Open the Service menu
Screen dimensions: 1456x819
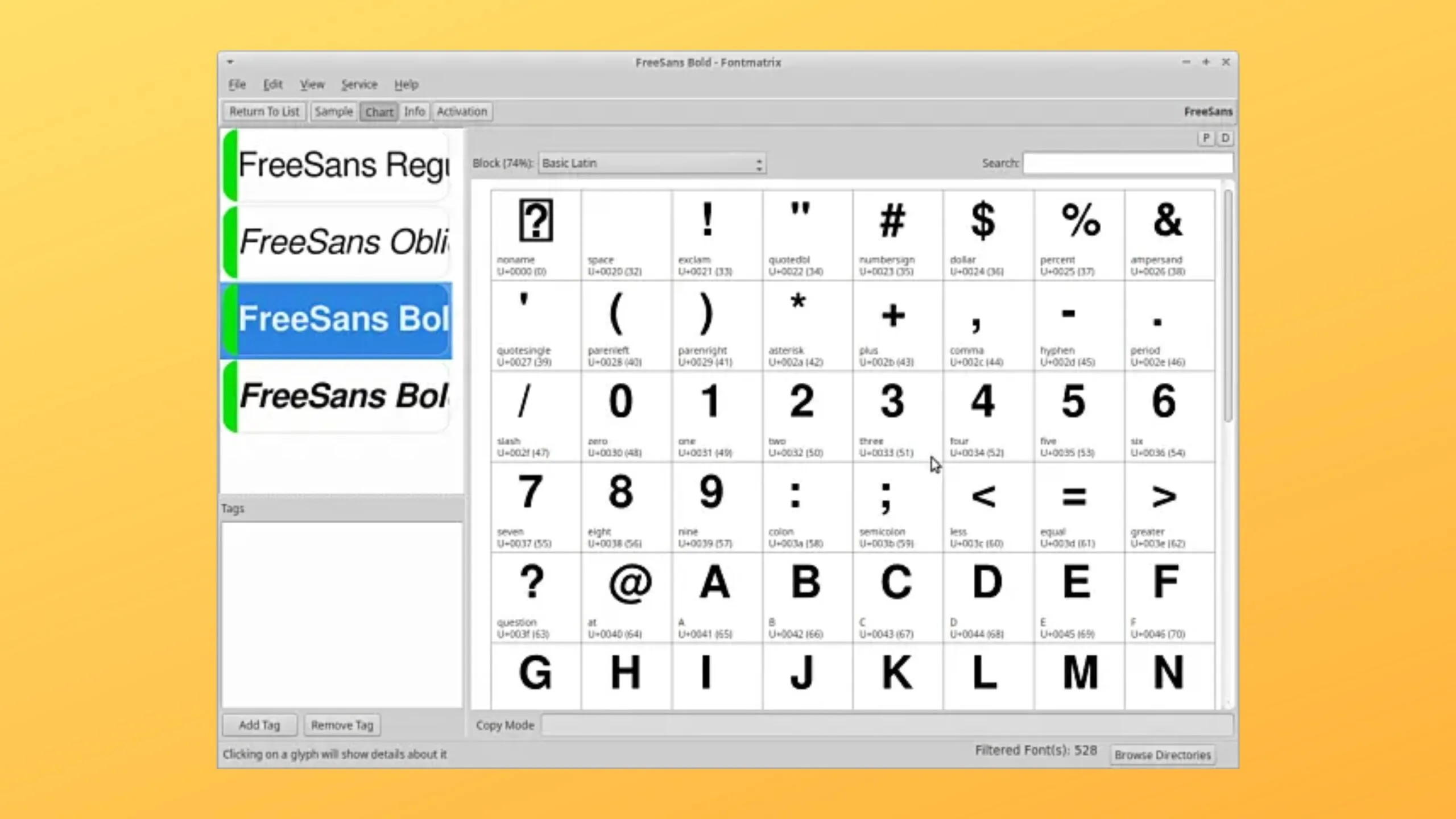point(359,84)
